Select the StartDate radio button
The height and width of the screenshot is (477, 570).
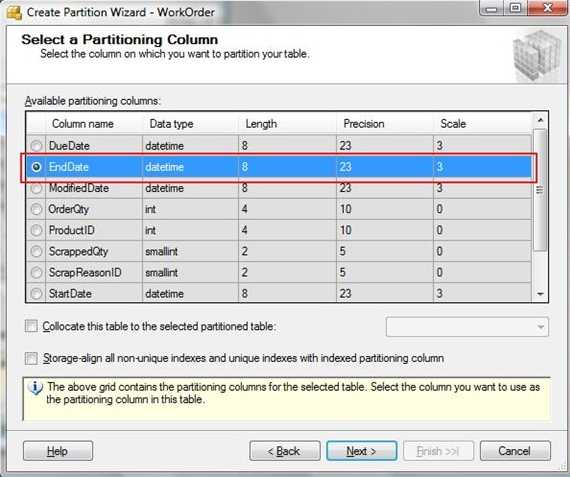tap(36, 293)
